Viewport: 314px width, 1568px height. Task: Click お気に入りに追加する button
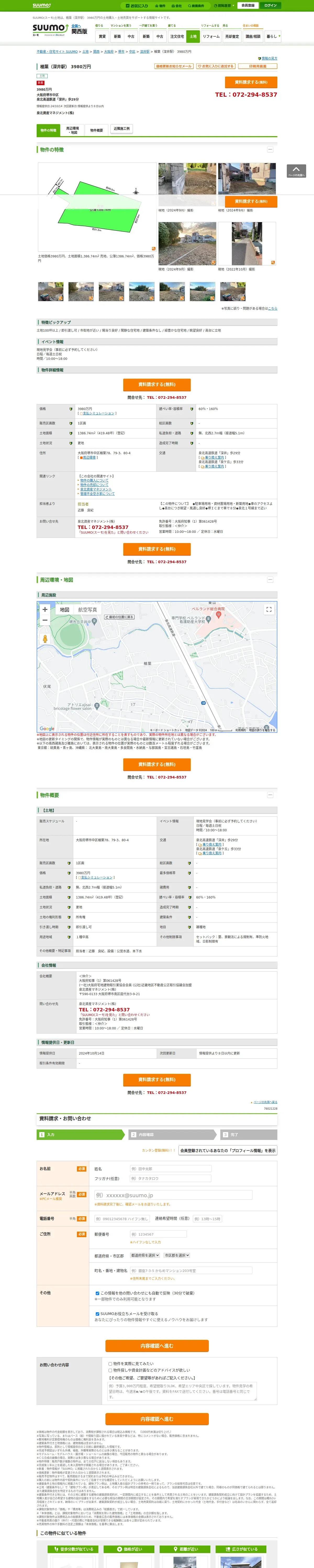[x=216, y=66]
